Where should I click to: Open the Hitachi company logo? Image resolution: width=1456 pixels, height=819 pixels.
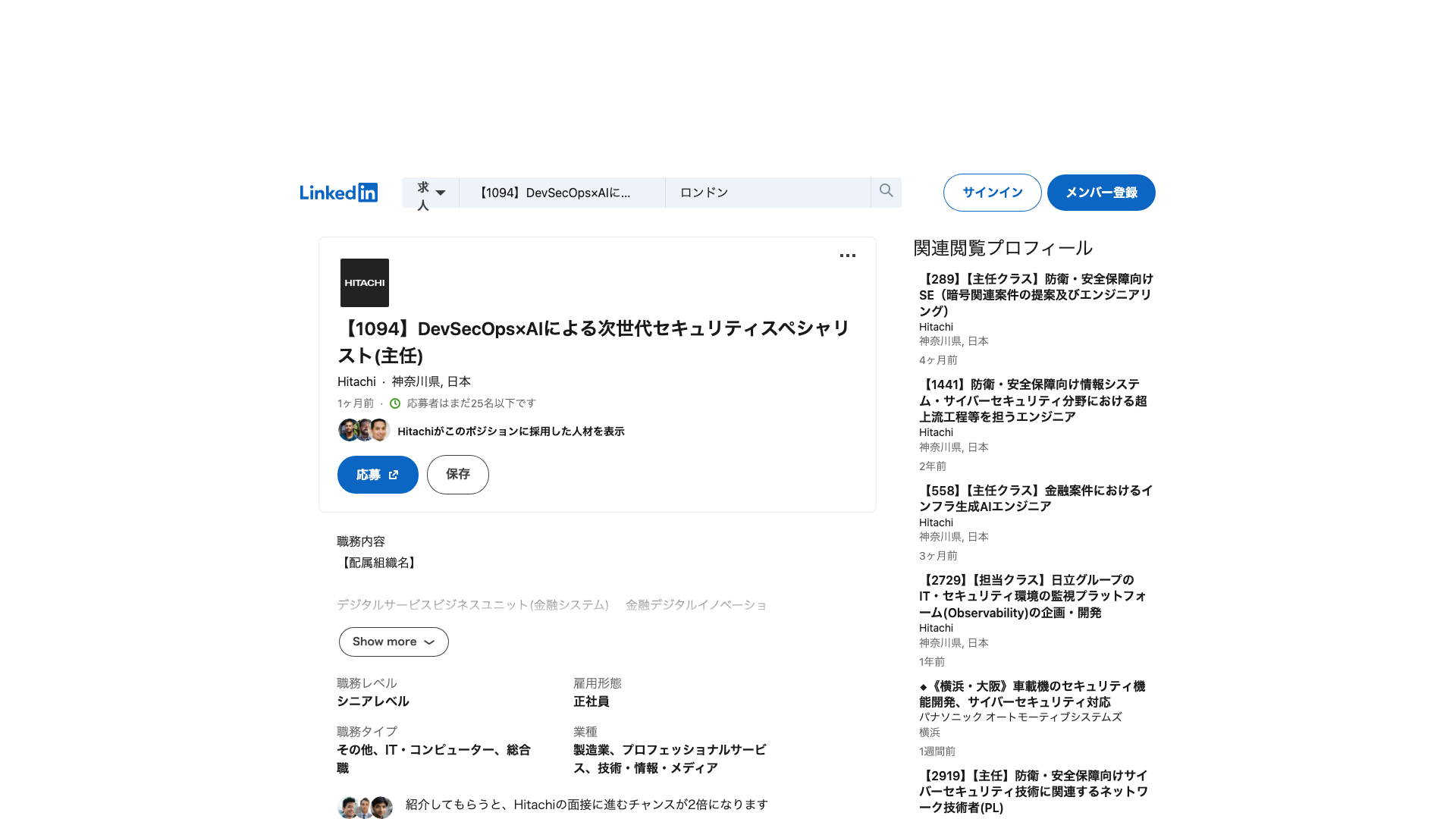tap(365, 283)
